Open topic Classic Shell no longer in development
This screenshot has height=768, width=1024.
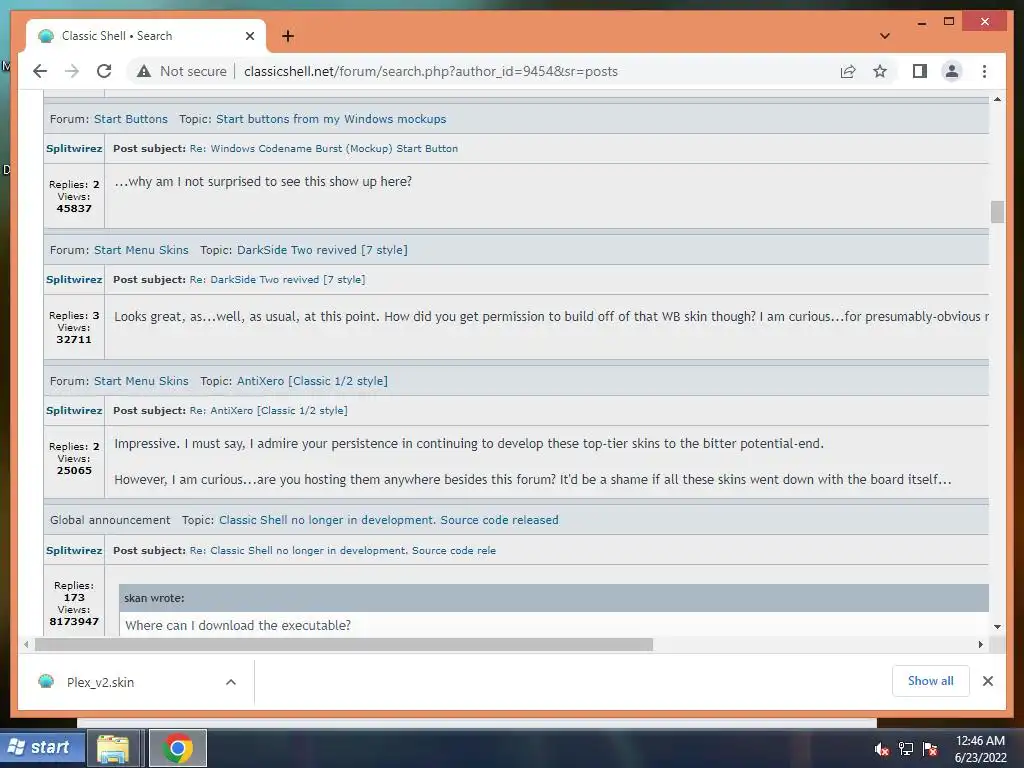tap(389, 520)
